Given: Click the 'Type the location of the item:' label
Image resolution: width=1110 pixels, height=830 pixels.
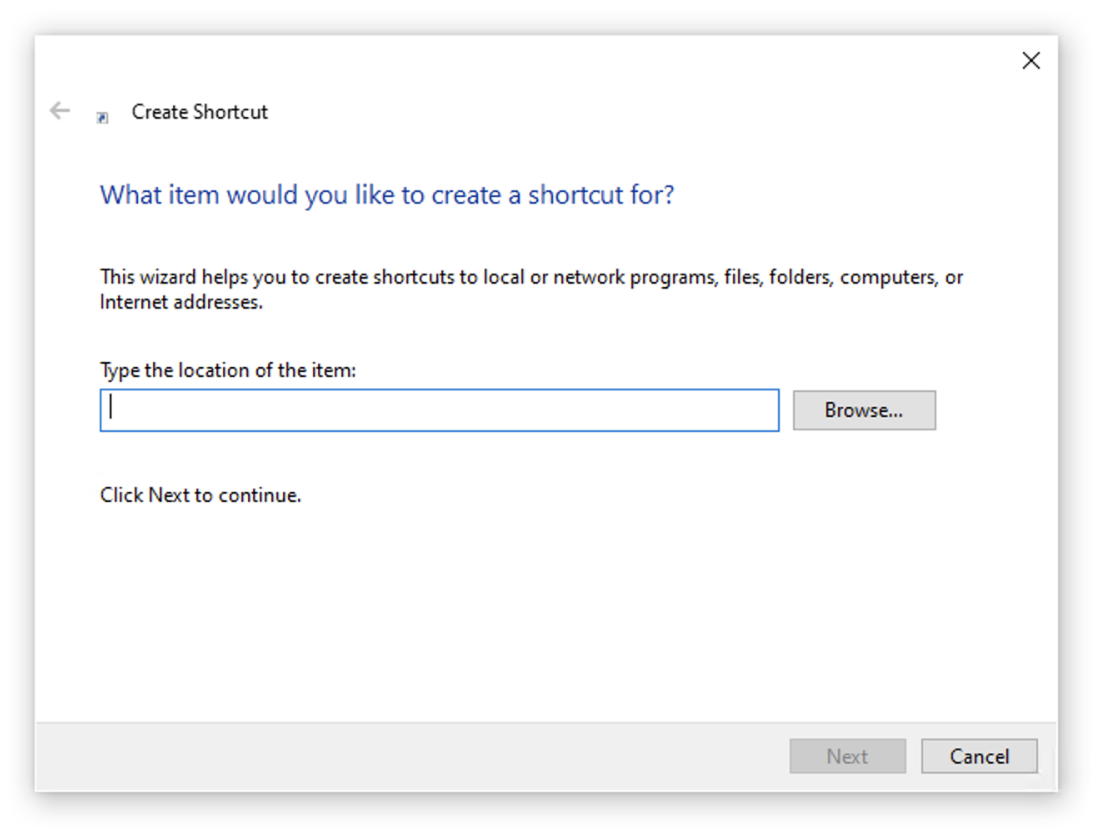Looking at the screenshot, I should [228, 370].
